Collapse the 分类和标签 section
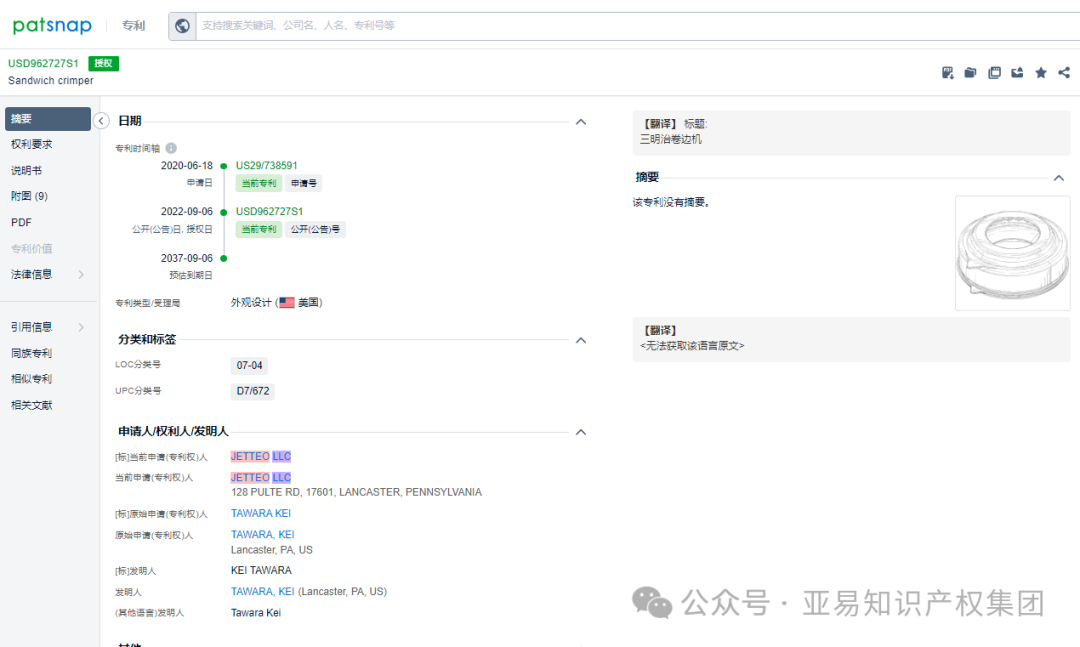Screen dimensions: 1080x647 point(581,340)
